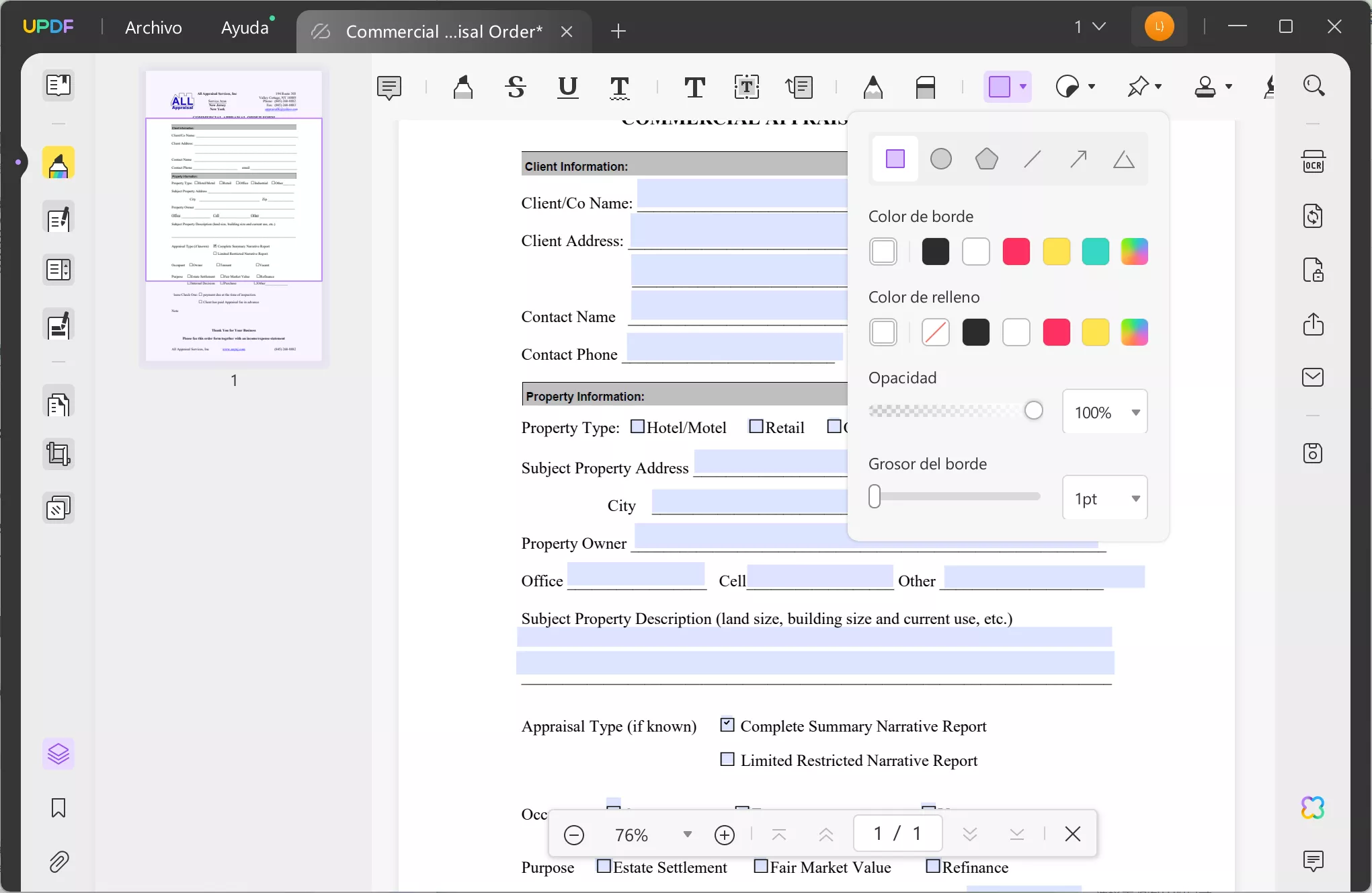Launch the UPDF AI assistant icon
This screenshot has height=893, width=1372.
1314,808
